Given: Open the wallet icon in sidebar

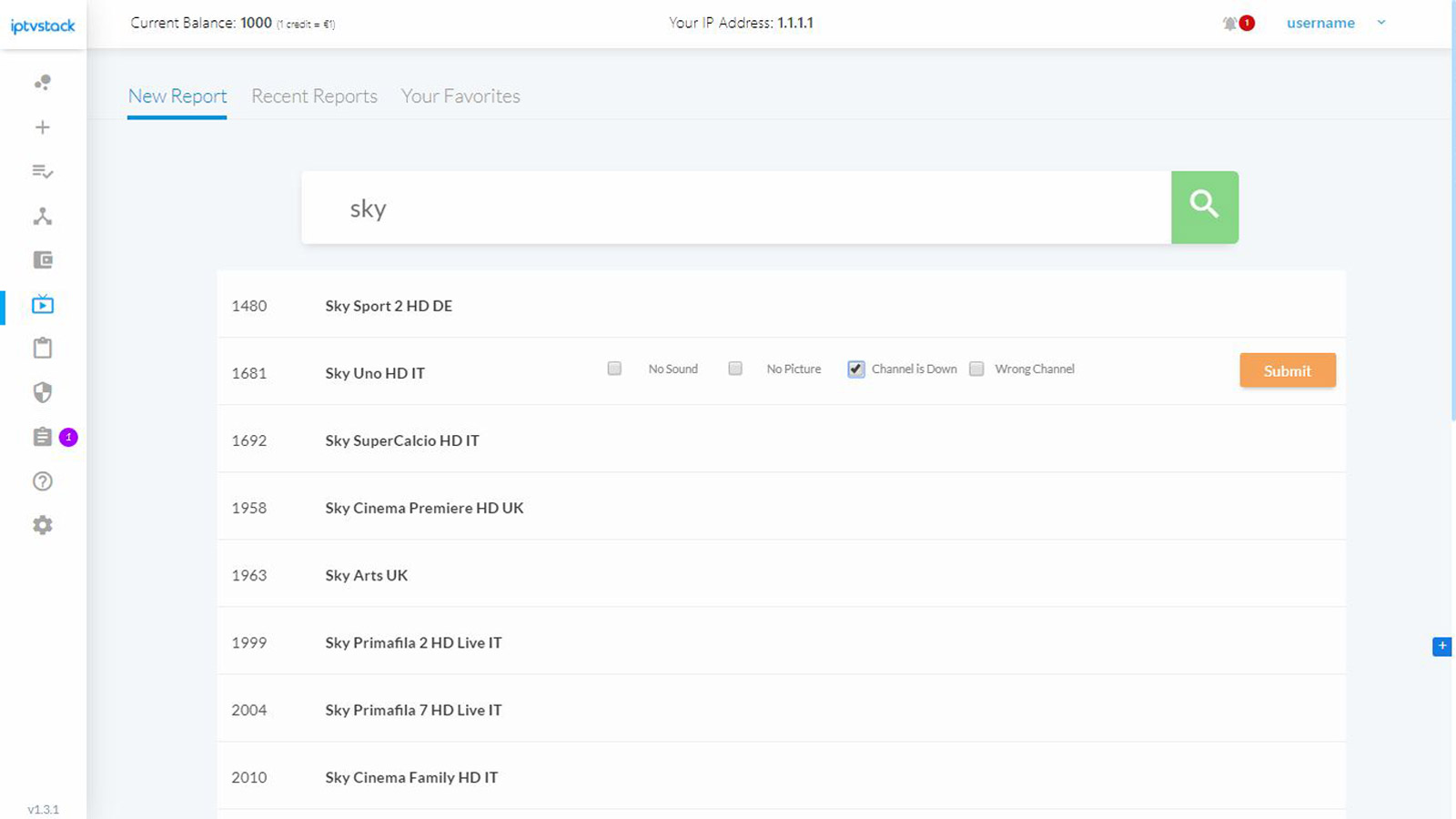Looking at the screenshot, I should (43, 260).
